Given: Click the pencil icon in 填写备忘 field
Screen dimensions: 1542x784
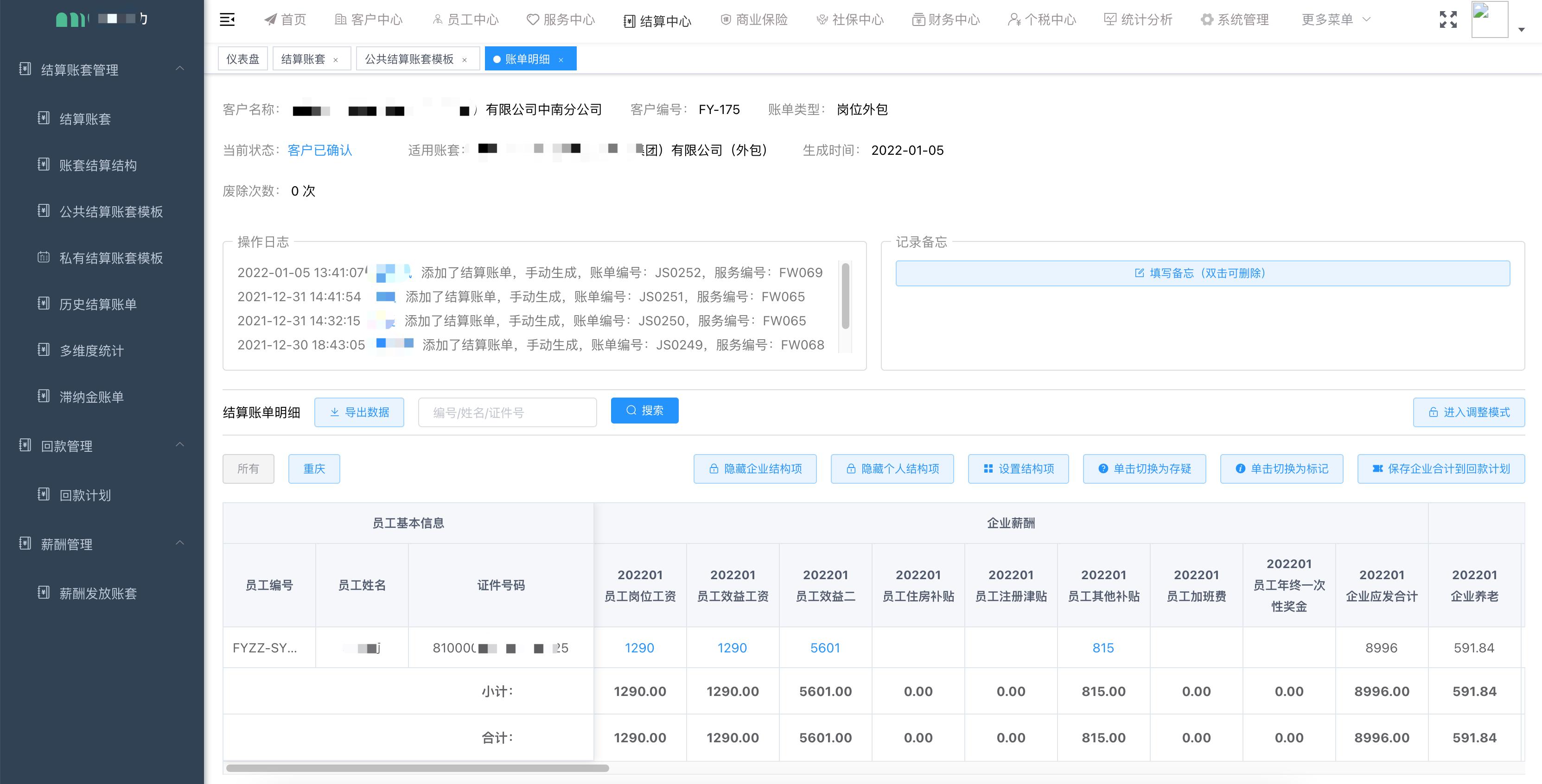Looking at the screenshot, I should coord(1138,273).
